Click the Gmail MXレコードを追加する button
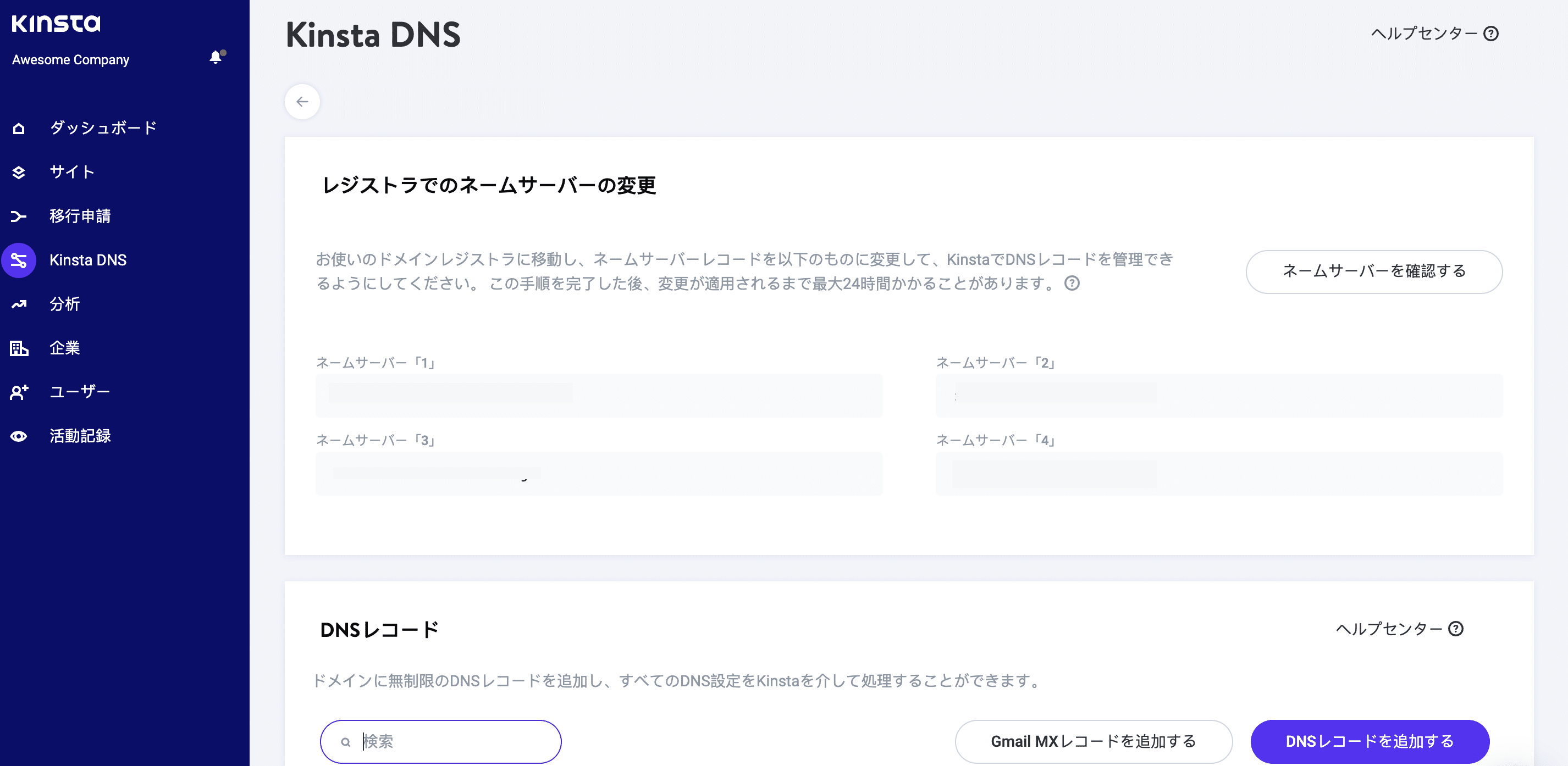The height and width of the screenshot is (766, 1568). 1093,741
